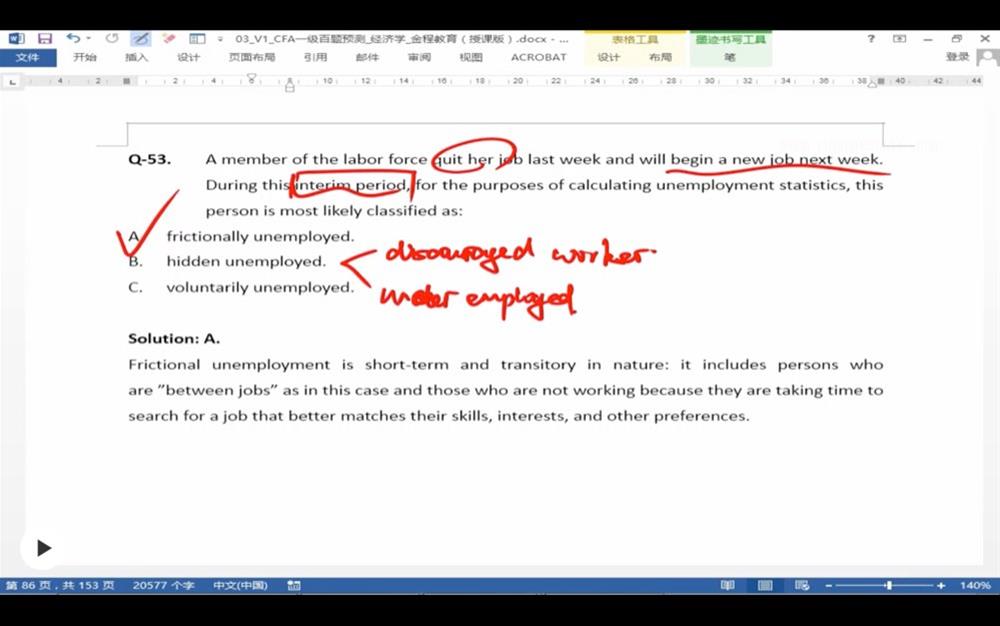Viewport: 1000px width, 626px height.
Task: Open the 文件 (File) tab
Action: [x=27, y=57]
